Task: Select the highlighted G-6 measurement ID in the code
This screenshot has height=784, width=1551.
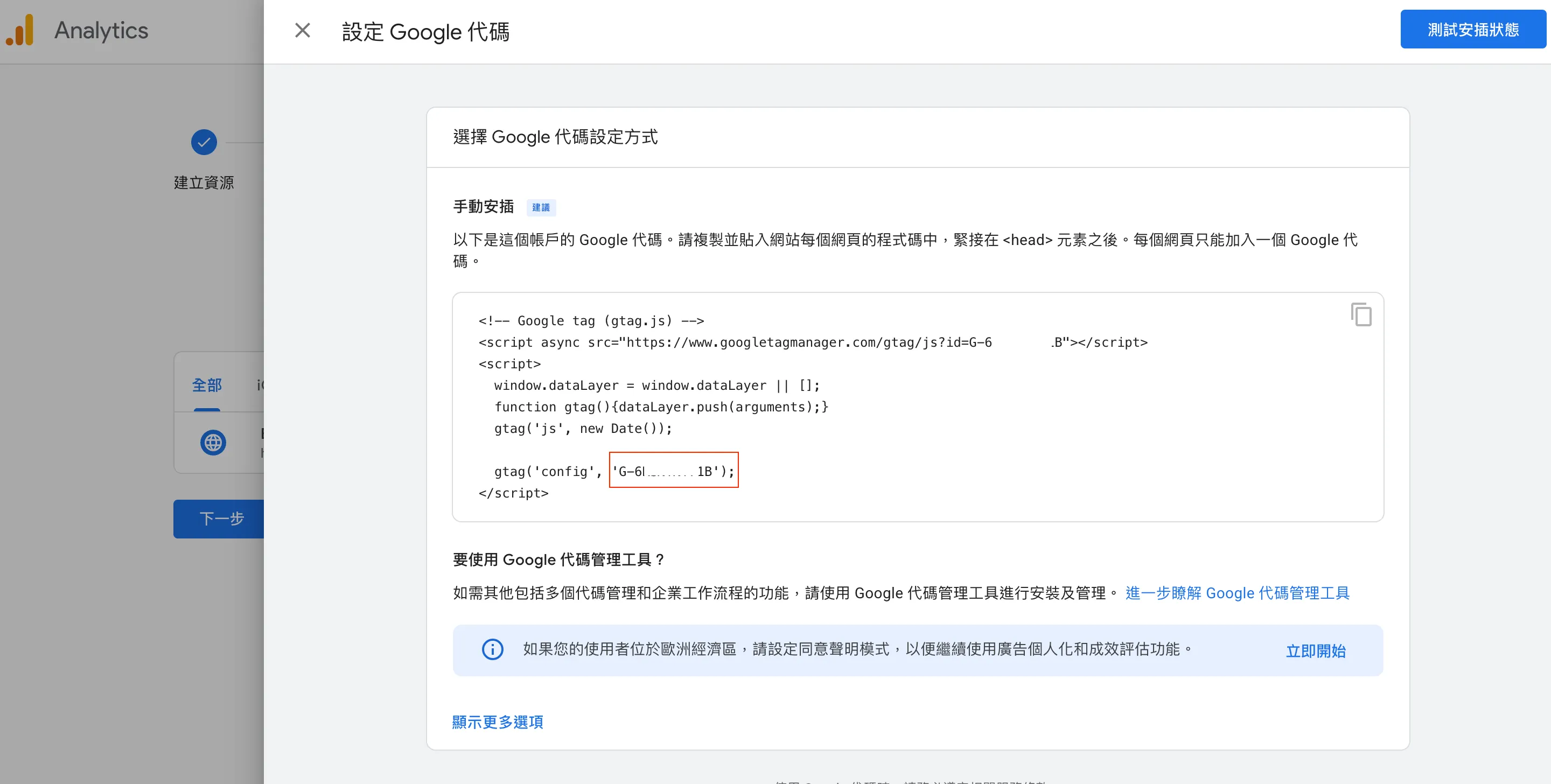Action: pyautogui.click(x=673, y=470)
